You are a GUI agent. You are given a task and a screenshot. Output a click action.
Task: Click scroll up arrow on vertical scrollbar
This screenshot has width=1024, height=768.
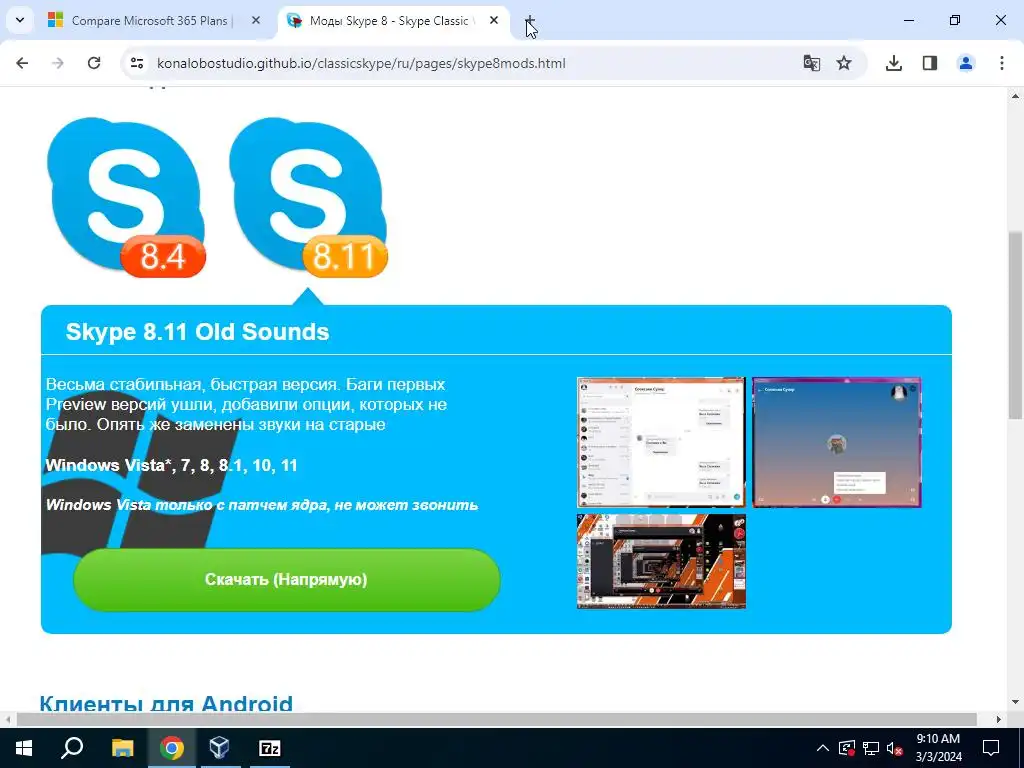(1015, 95)
